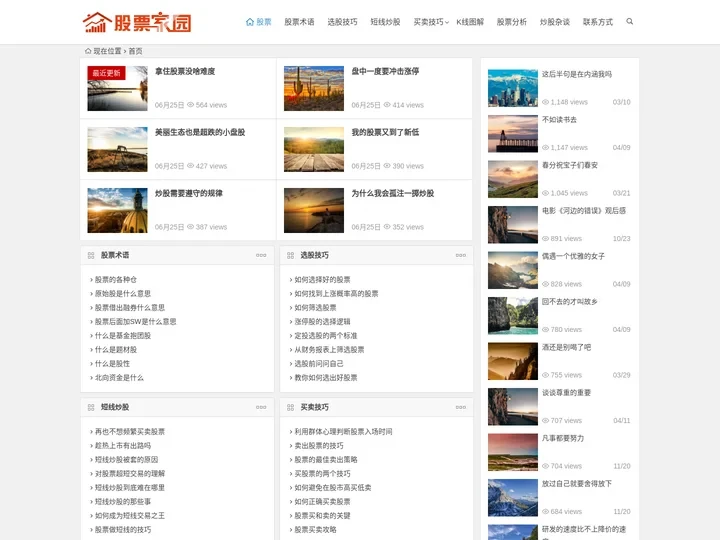
Task: Open list item 股票的各种仓
Action: (x=116, y=279)
